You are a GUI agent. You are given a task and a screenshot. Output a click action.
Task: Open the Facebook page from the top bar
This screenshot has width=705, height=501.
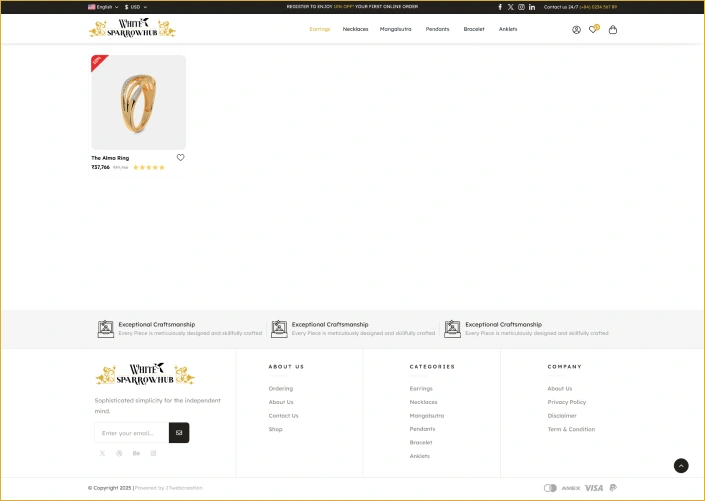click(x=500, y=7)
